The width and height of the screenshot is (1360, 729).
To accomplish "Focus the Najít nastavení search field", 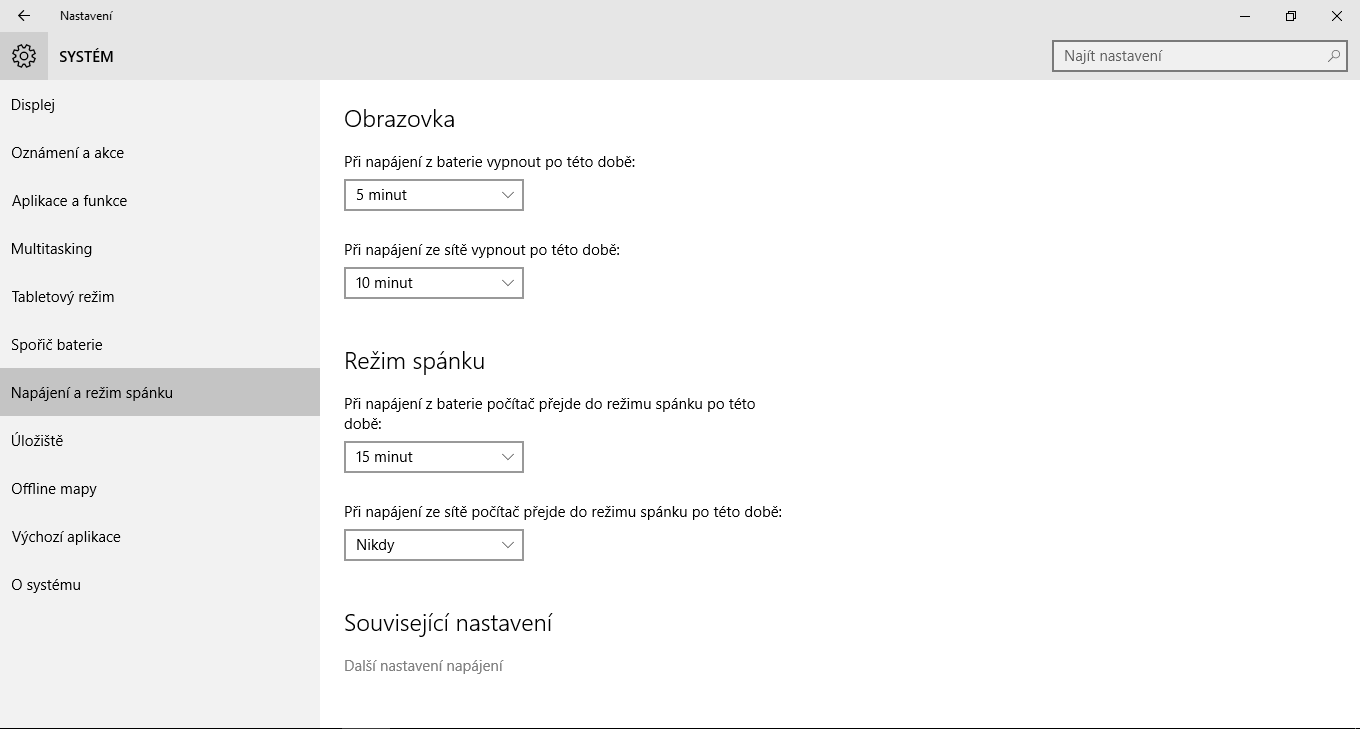I will [1190, 56].
